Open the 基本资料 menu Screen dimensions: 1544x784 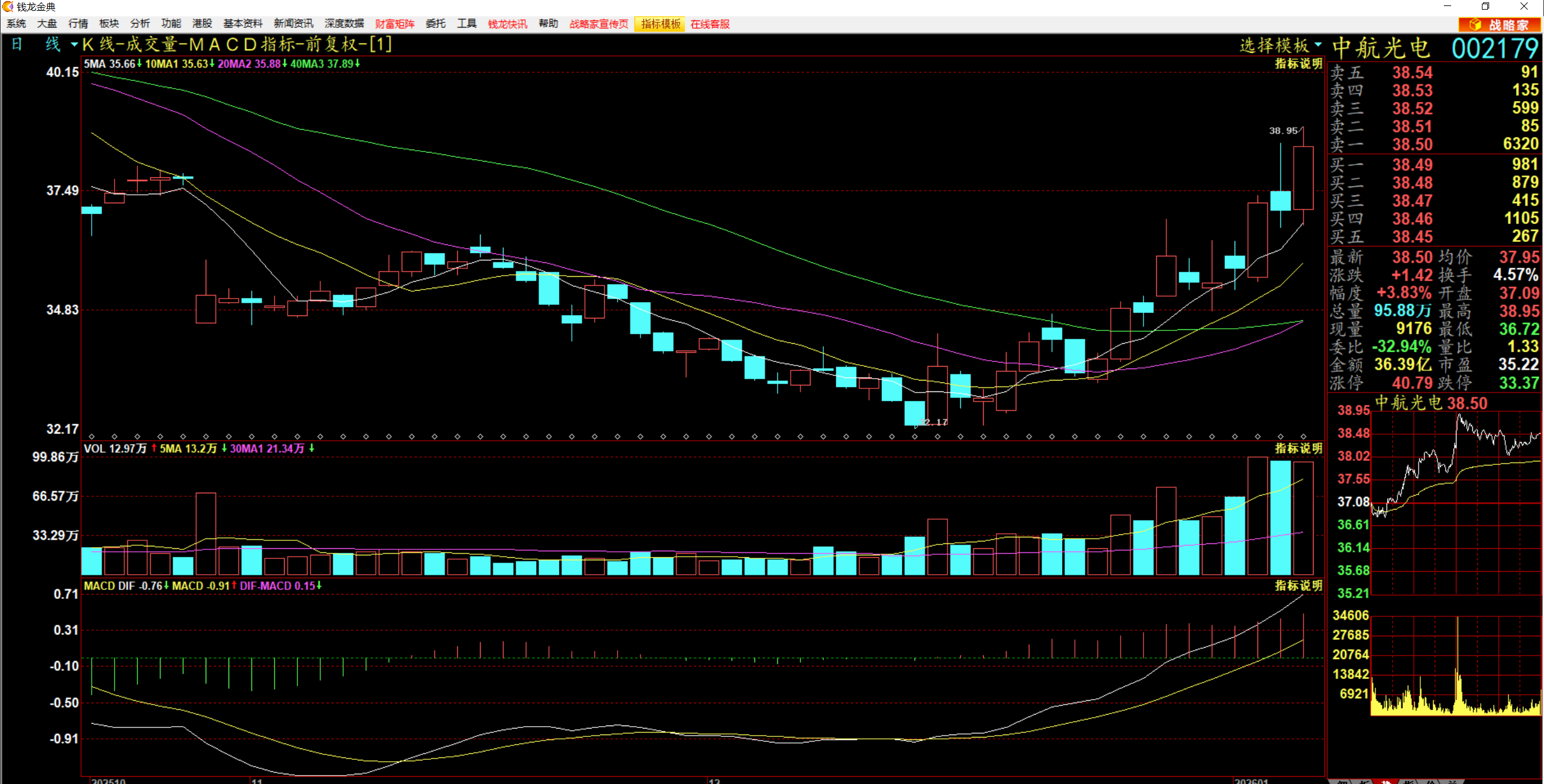[242, 24]
